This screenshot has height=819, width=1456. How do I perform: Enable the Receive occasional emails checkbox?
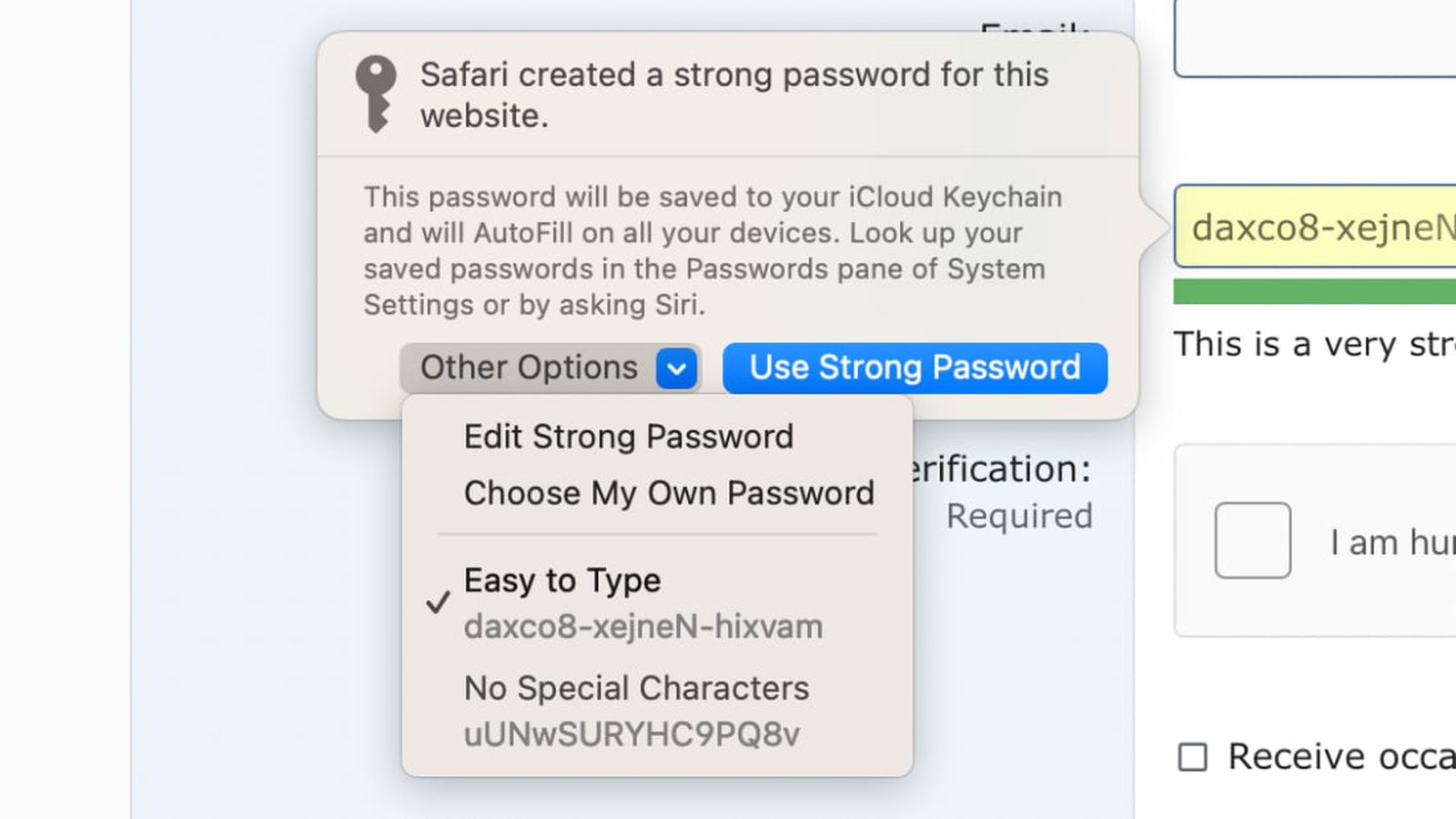[x=1192, y=757]
